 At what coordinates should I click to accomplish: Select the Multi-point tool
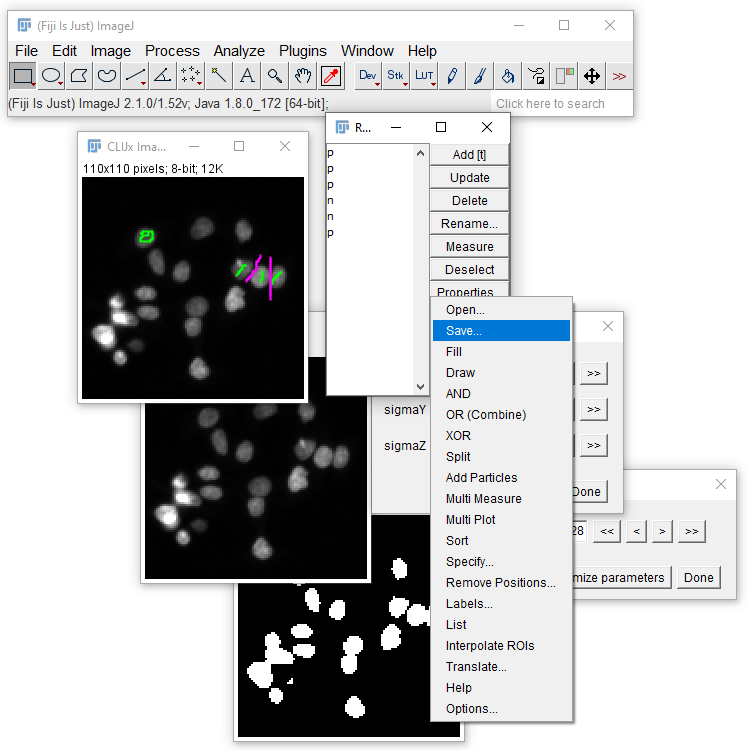click(x=190, y=76)
